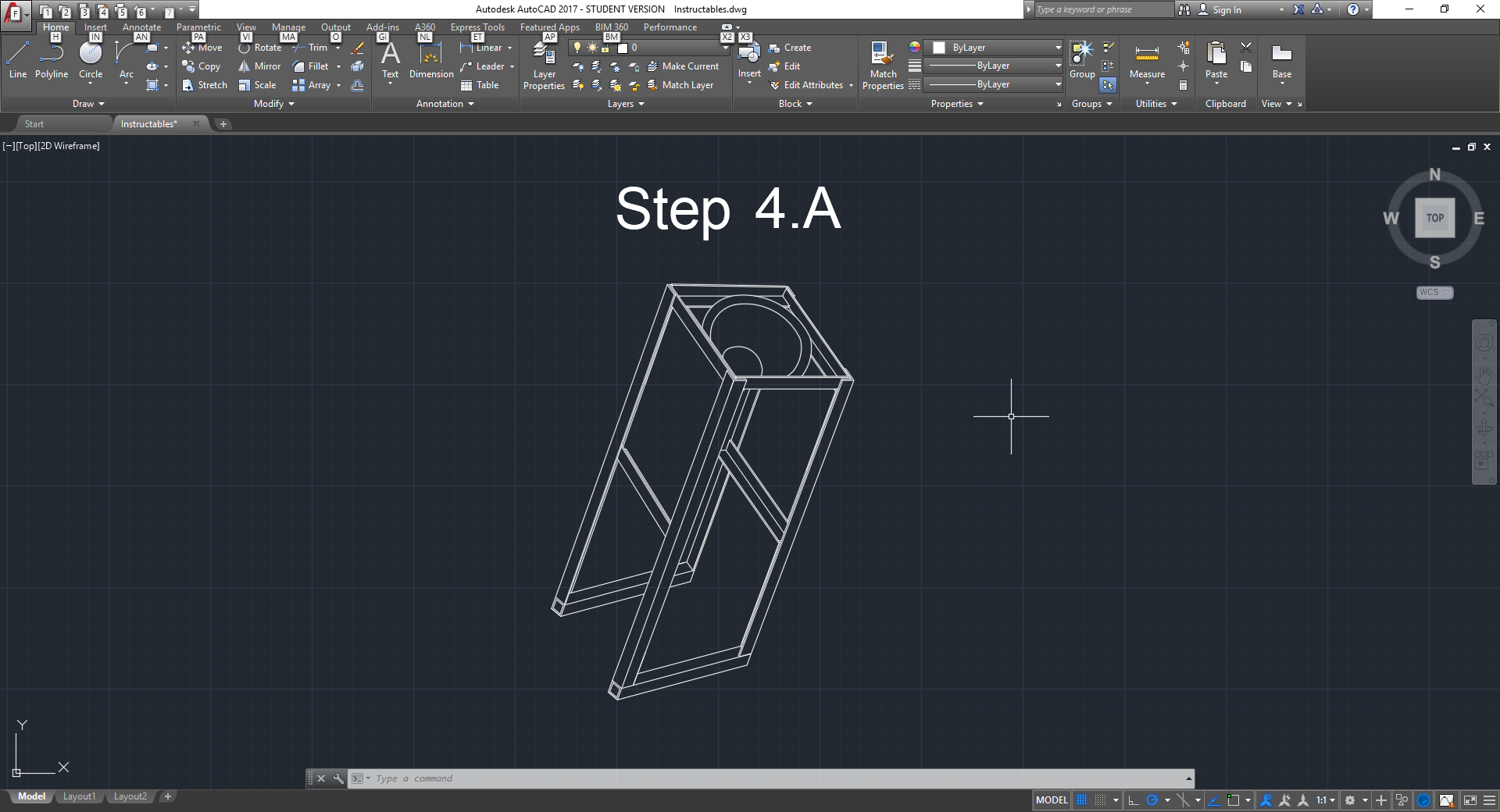
Task: Open the Parametric ribbon tab
Action: pyautogui.click(x=198, y=27)
